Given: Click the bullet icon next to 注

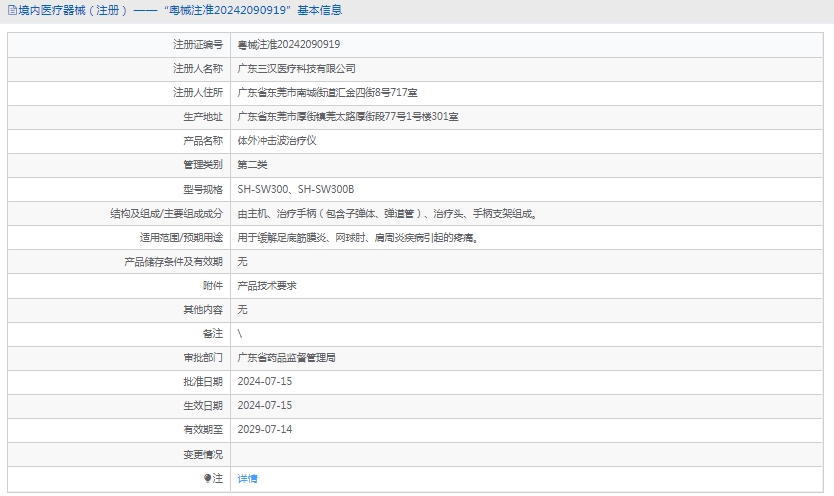Looking at the screenshot, I should point(208,478).
